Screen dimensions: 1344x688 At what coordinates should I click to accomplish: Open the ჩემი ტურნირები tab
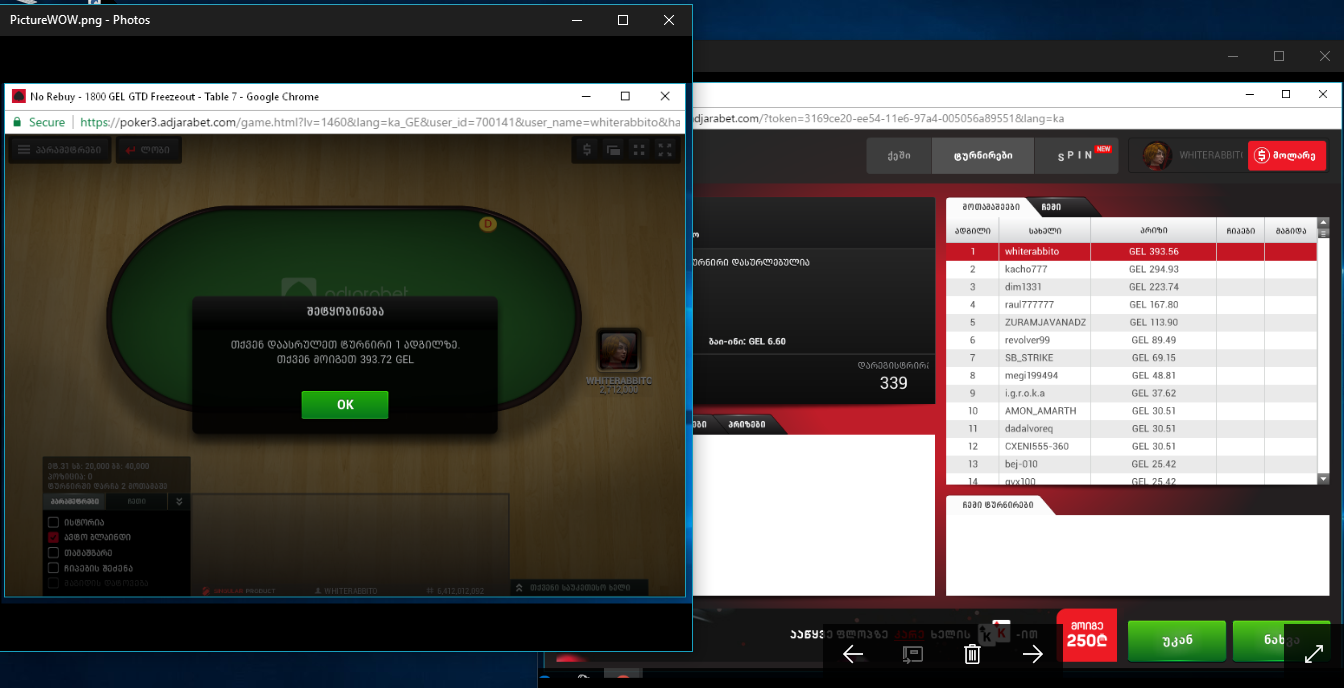[x=998, y=505]
